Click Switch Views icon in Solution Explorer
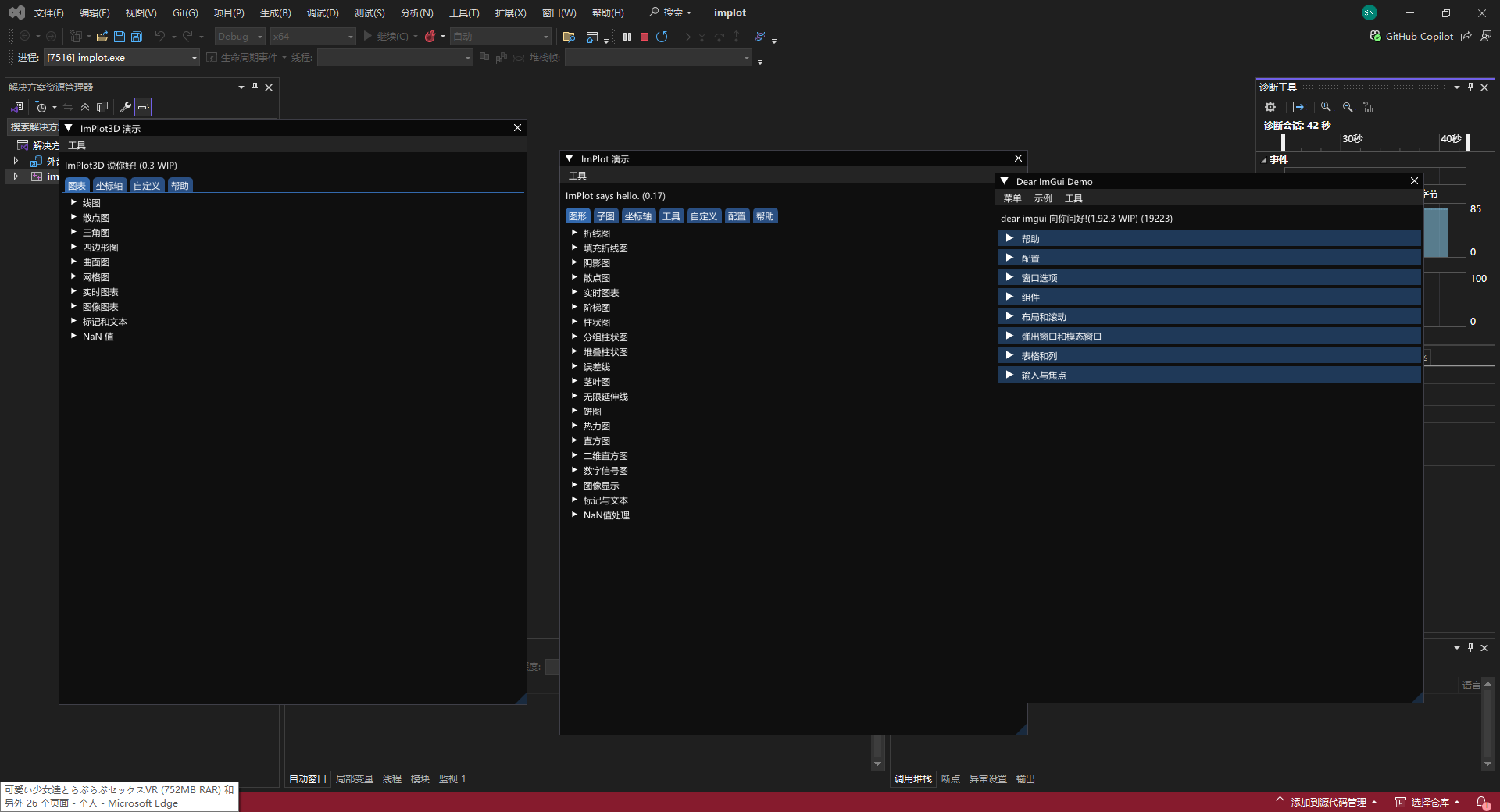Viewport: 1500px width, 812px height. pyautogui.click(x=17, y=107)
